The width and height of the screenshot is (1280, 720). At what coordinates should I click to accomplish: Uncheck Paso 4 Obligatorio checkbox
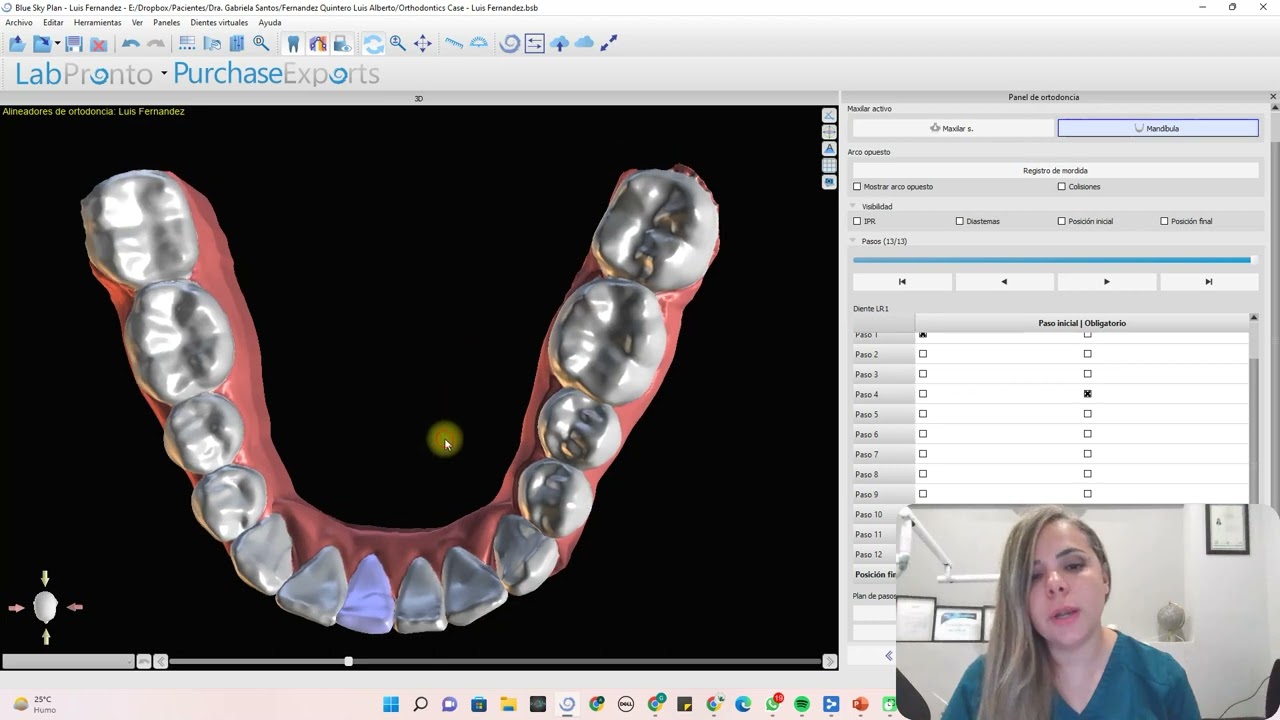point(1088,394)
